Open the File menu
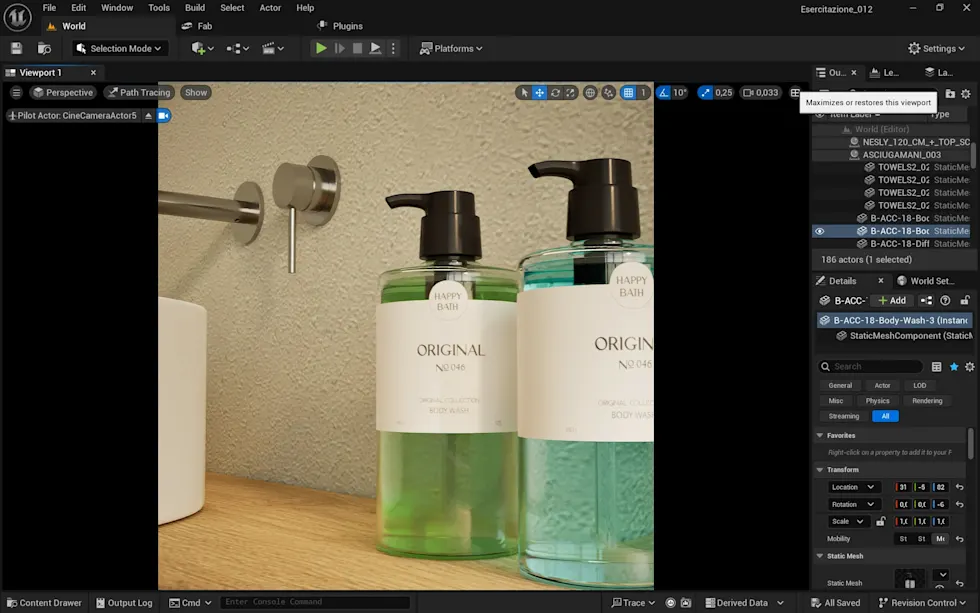This screenshot has width=980, height=613. 49,7
